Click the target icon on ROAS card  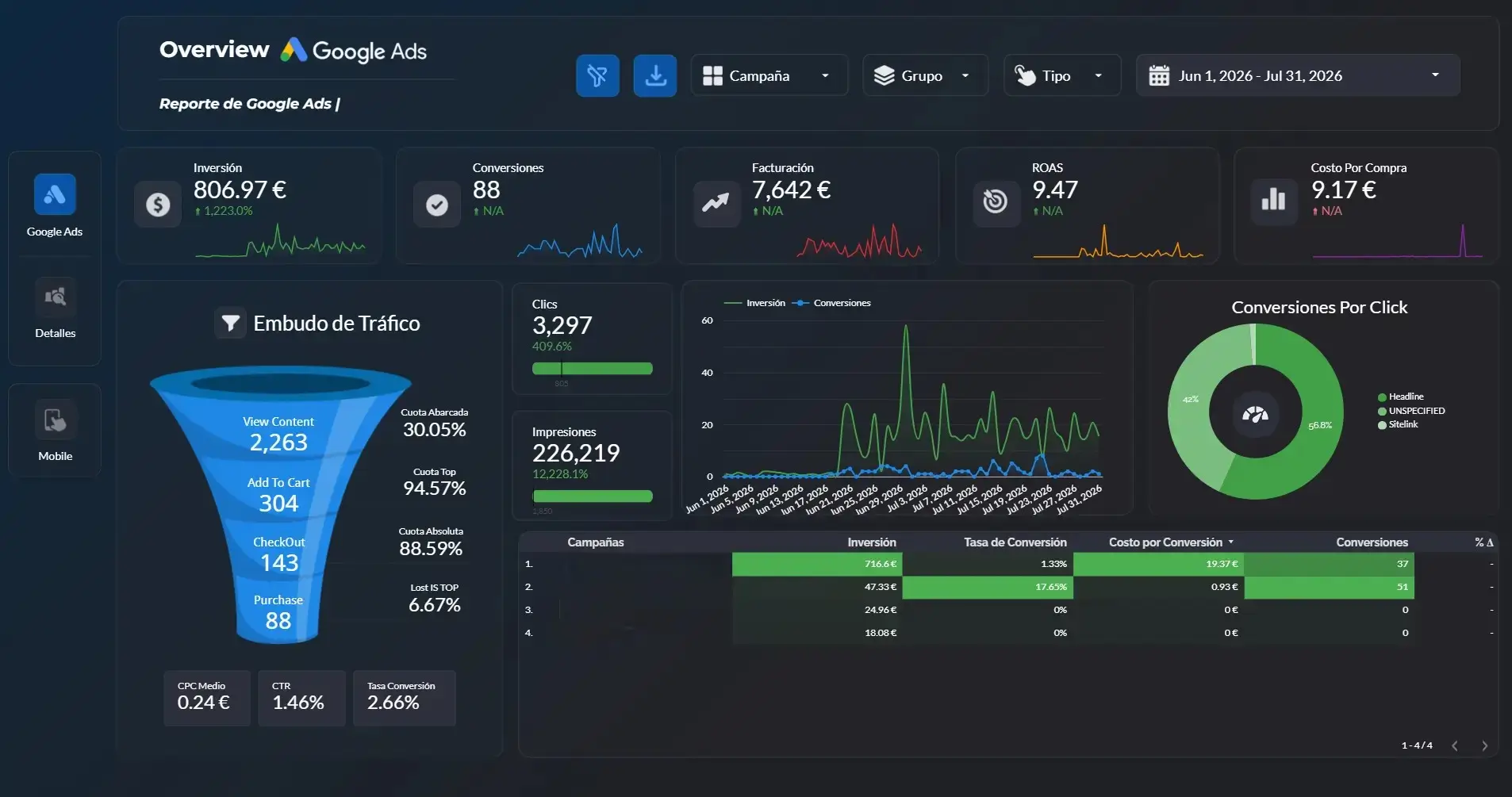point(996,205)
